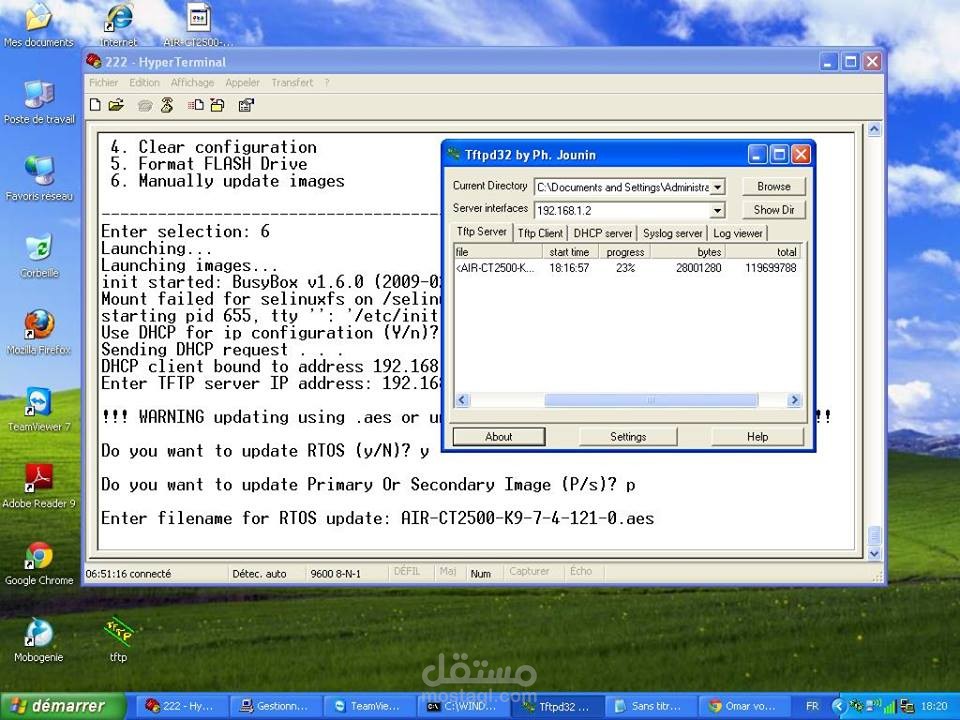Click the Tftpd32 title bar app icon
The height and width of the screenshot is (720, 960).
click(x=454, y=154)
